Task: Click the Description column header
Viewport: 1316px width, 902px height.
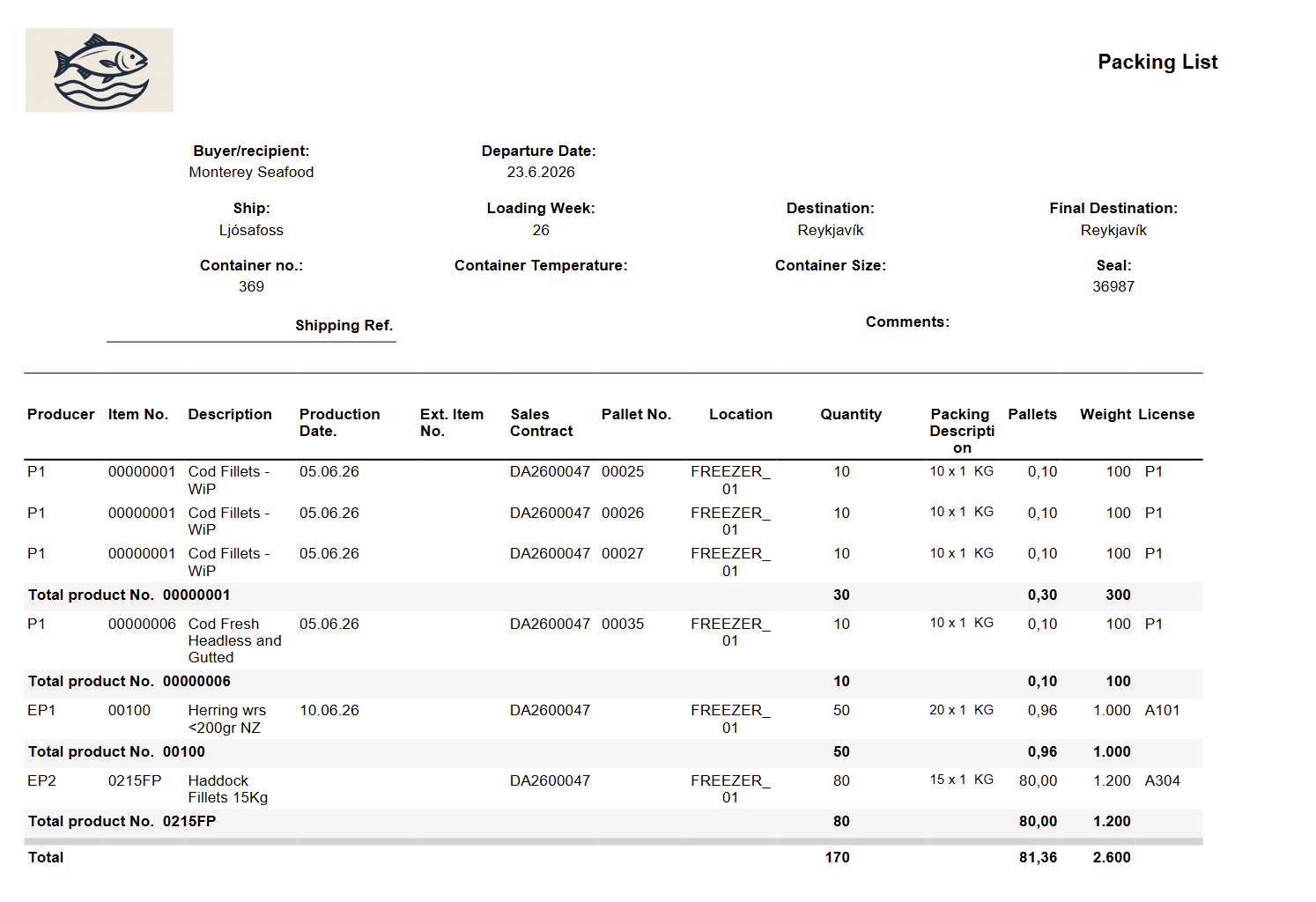Action: (230, 414)
